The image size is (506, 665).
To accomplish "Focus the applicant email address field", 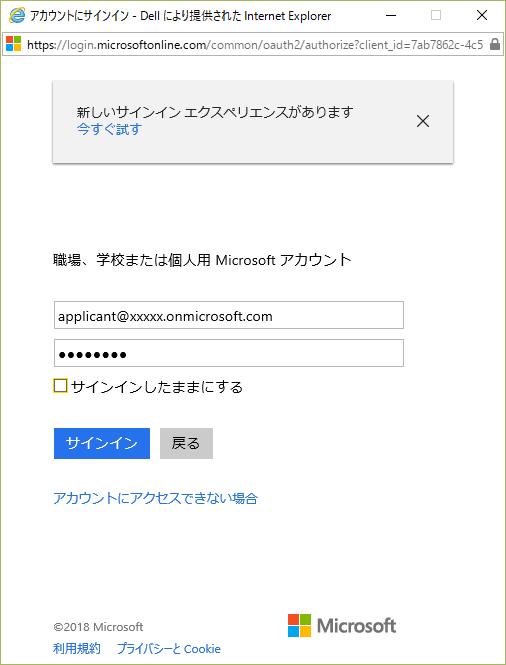I will 229,315.
